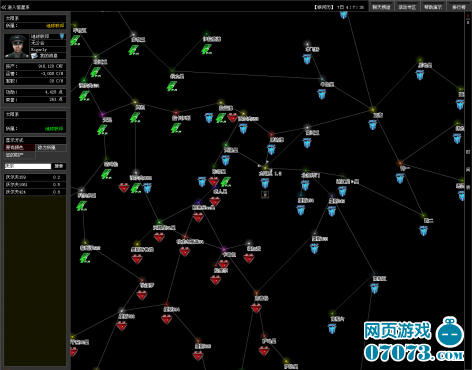Image resolution: width=472 pixels, height=370 pixels.
Task: Open the second of the four top-right buttons
Action: (407, 7)
